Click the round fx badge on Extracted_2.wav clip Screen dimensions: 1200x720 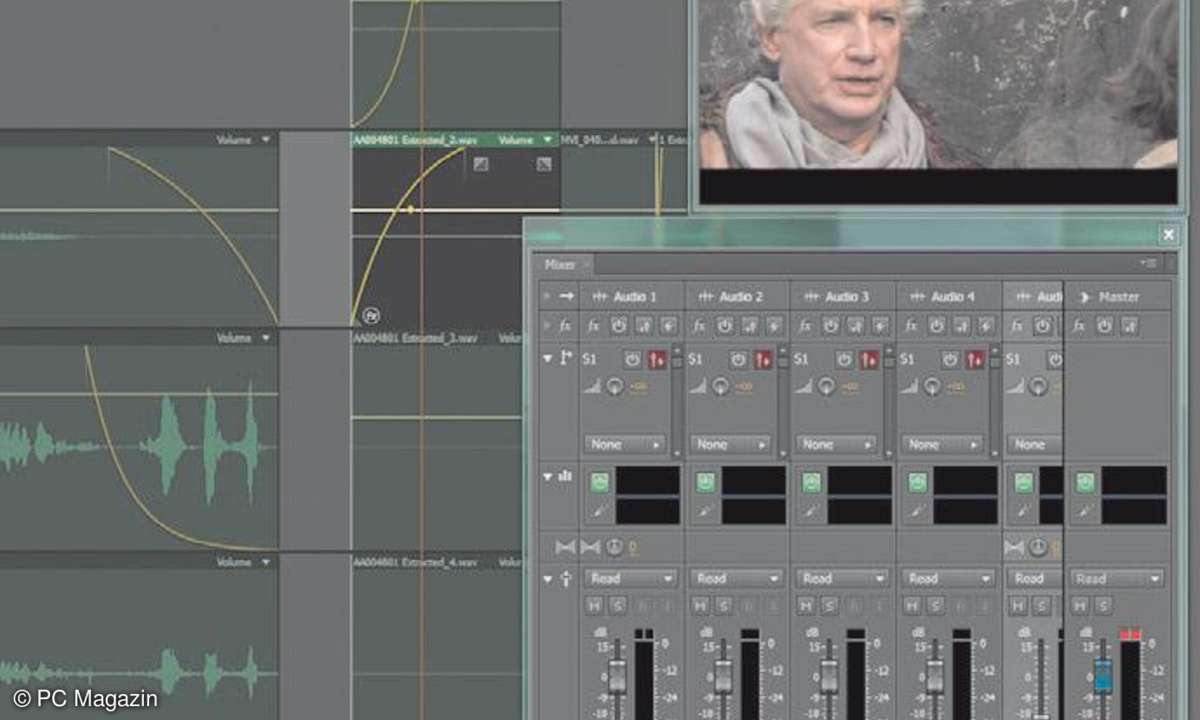(371, 315)
